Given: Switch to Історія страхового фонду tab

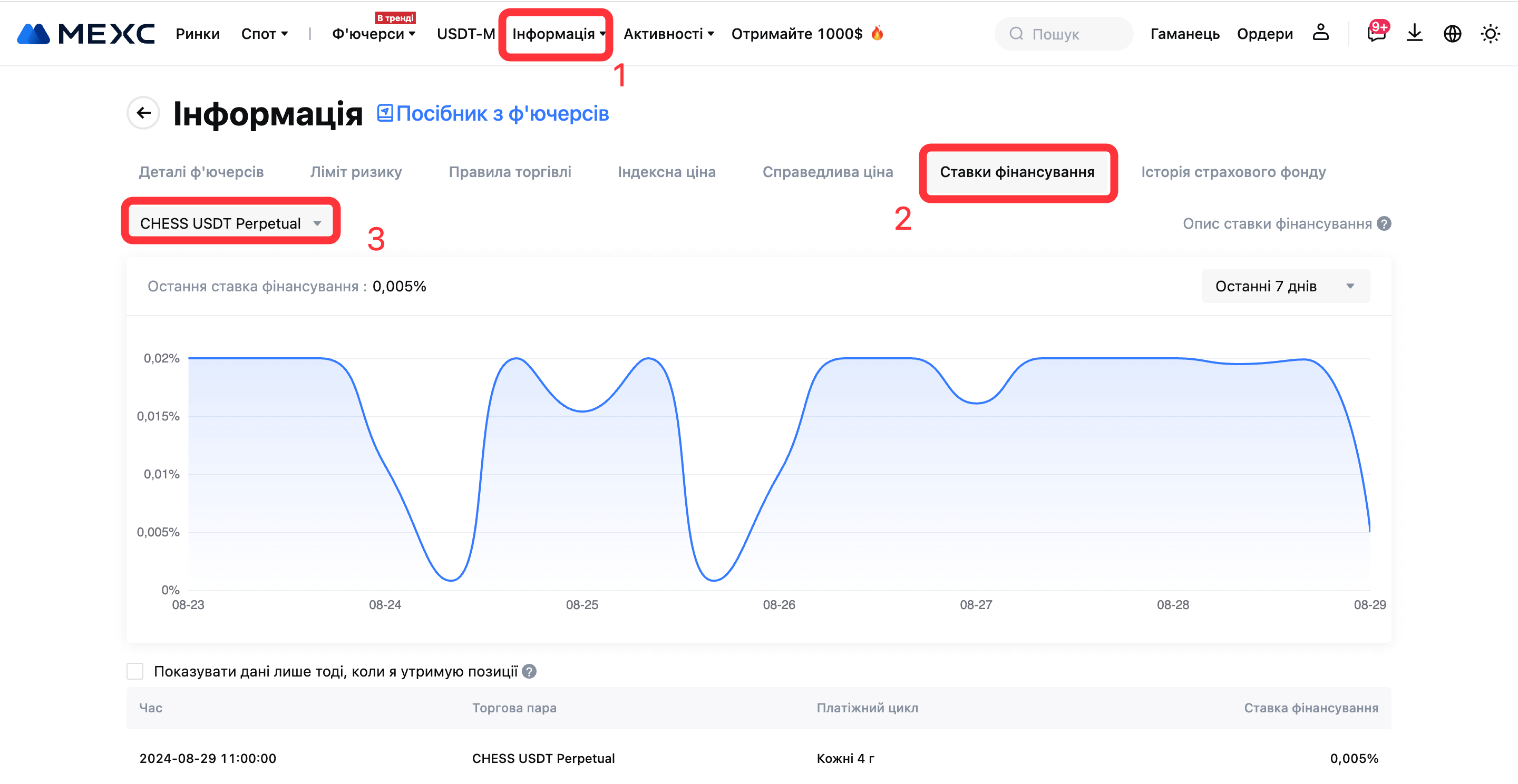Looking at the screenshot, I should pos(1233,172).
